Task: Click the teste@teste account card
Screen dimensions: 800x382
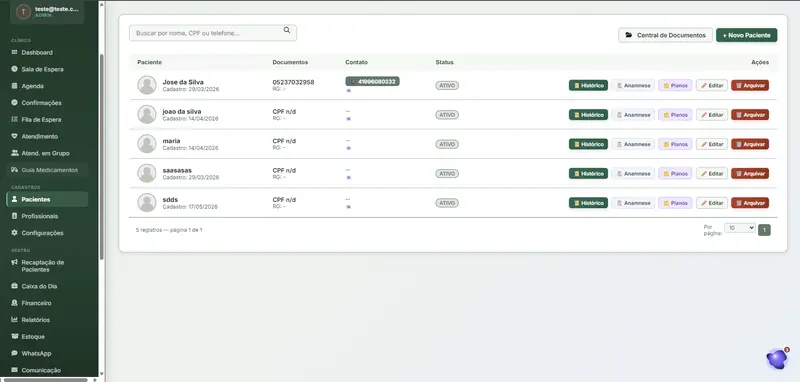Action: tap(46, 12)
